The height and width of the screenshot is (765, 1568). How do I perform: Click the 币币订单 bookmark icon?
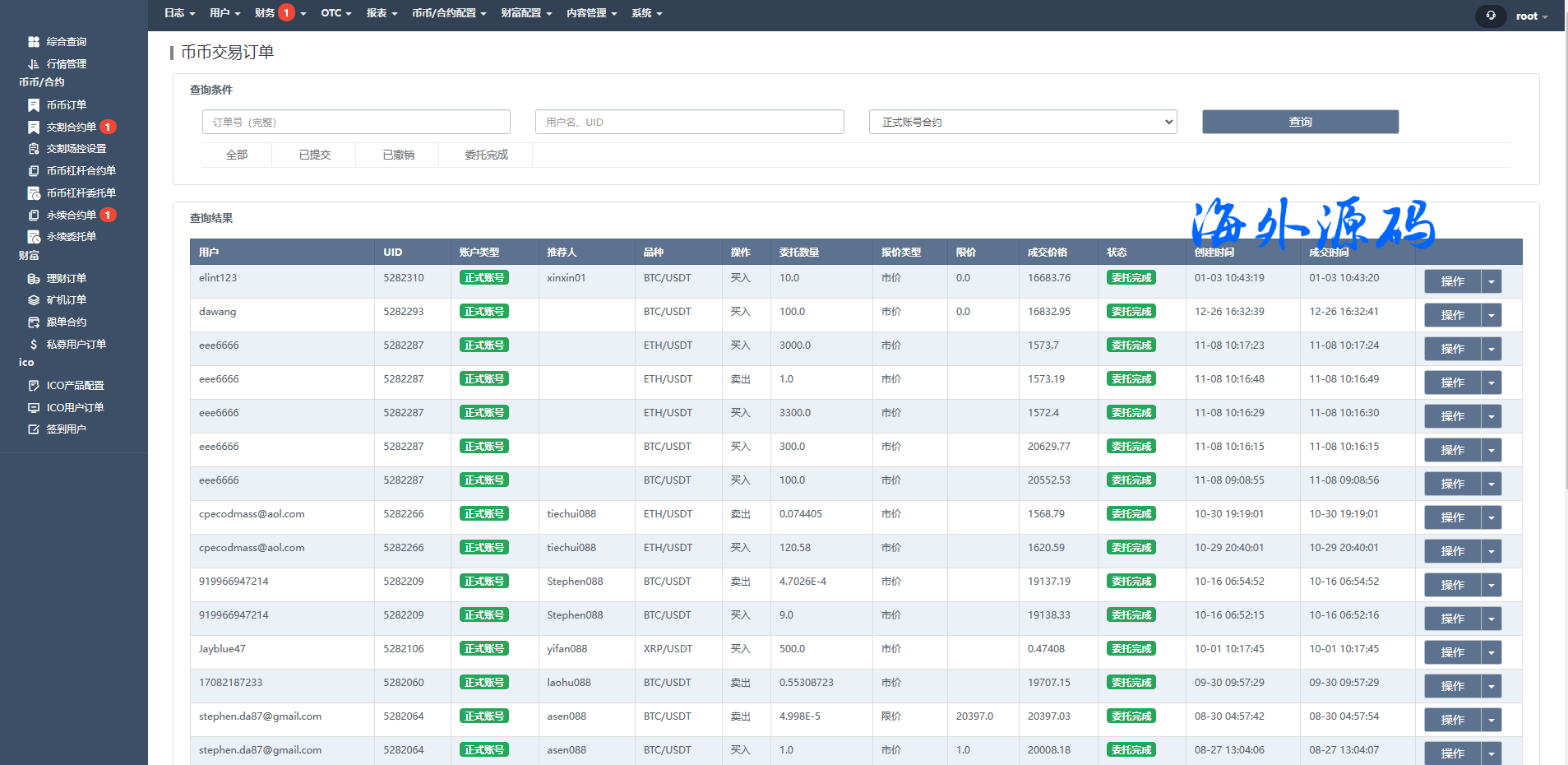tap(34, 105)
